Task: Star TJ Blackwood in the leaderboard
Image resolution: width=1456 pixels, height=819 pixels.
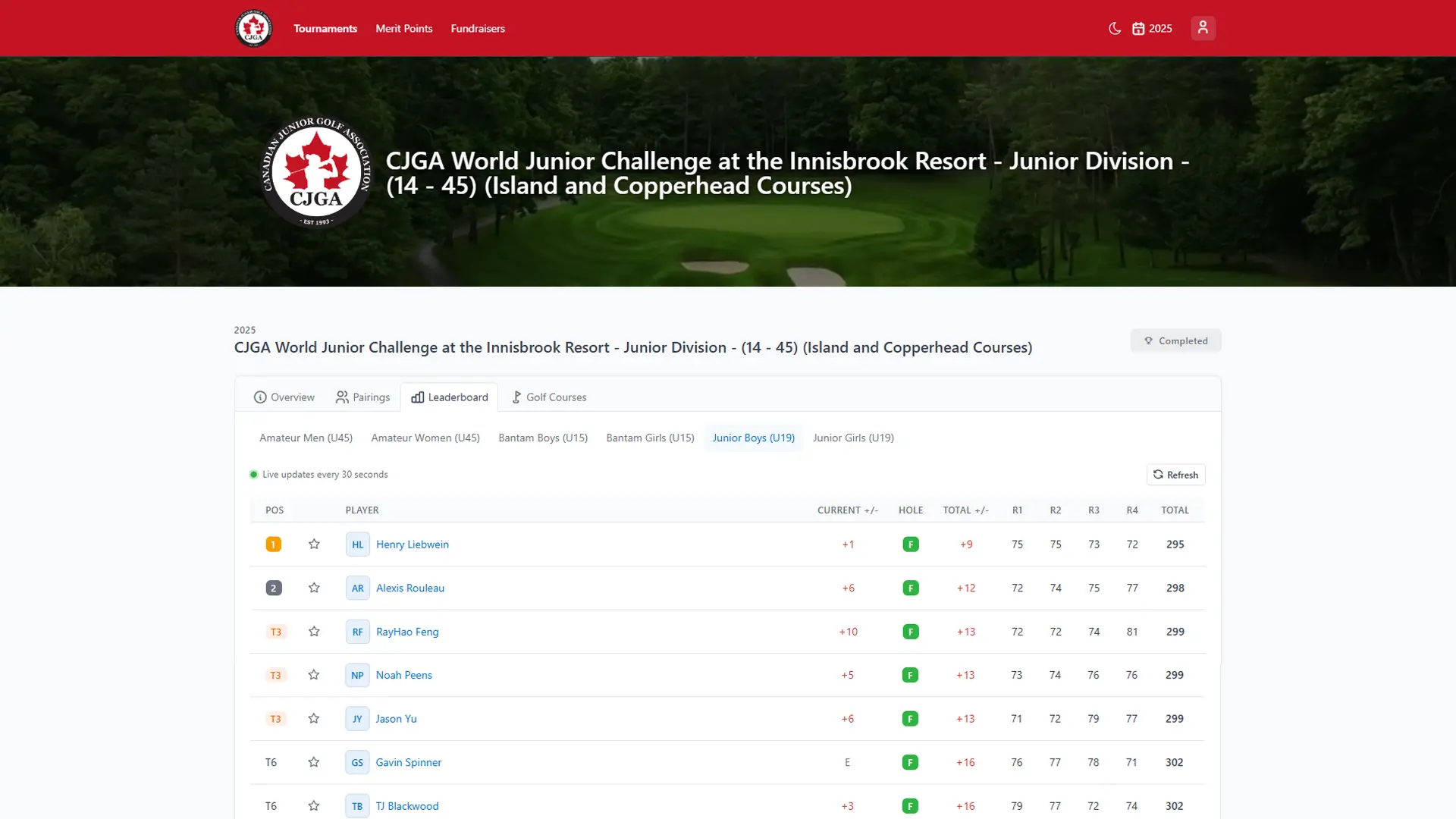Action: pos(314,806)
